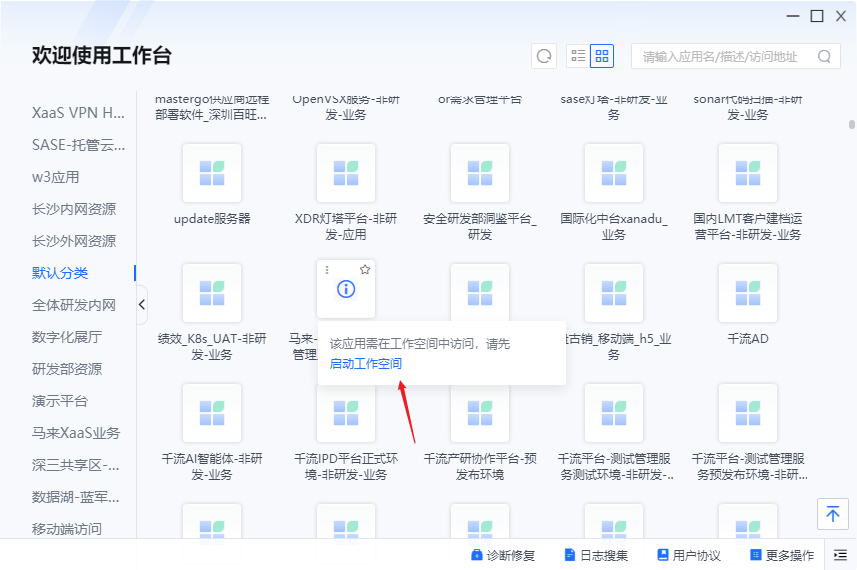
Task: Open 用户协议 from the bottom bar
Action: 688,555
